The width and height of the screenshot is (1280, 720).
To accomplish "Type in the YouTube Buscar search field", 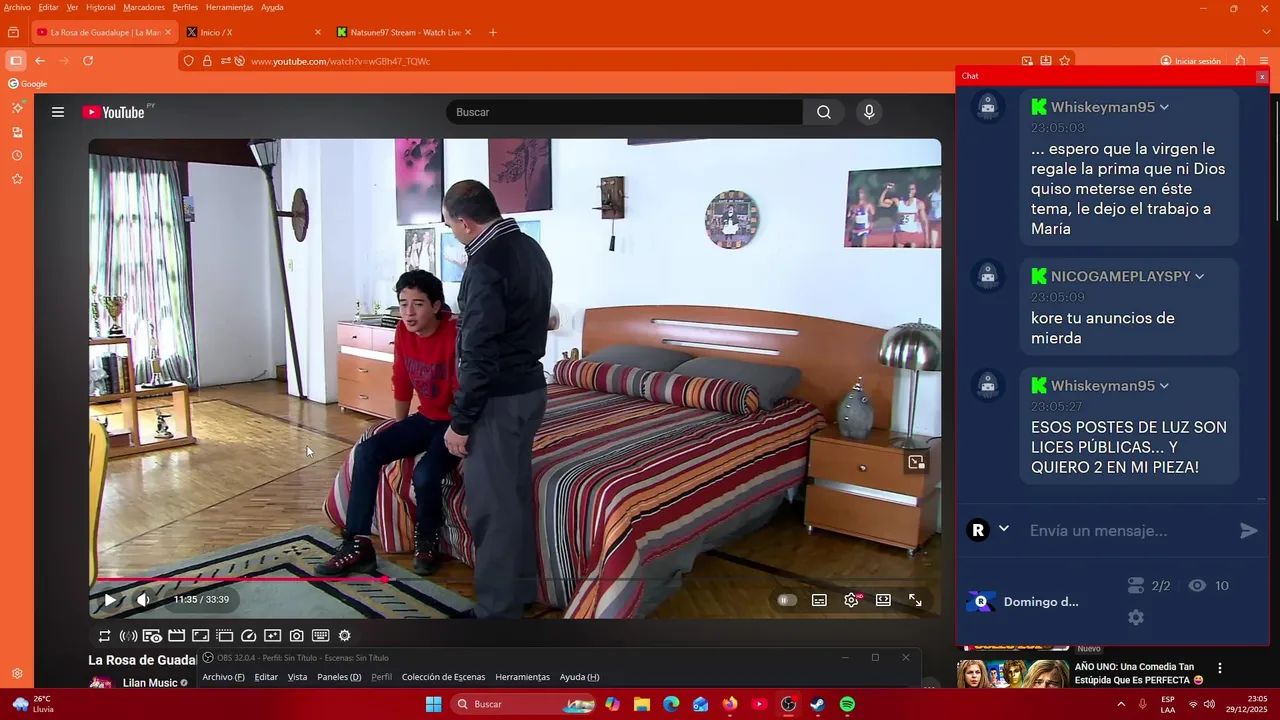I will pyautogui.click(x=624, y=112).
